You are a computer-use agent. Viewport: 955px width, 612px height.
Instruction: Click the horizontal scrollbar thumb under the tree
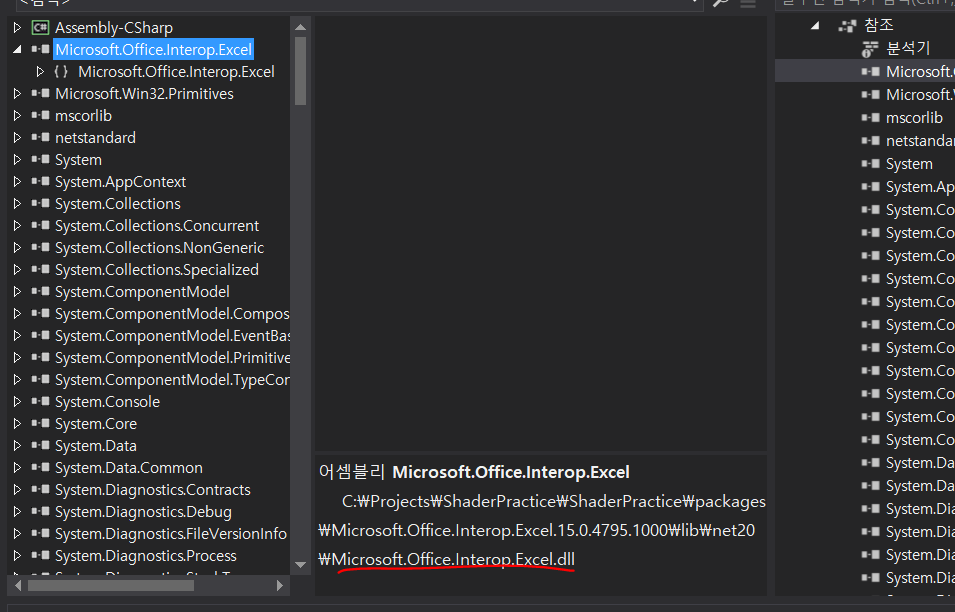pyautogui.click(x=111, y=585)
